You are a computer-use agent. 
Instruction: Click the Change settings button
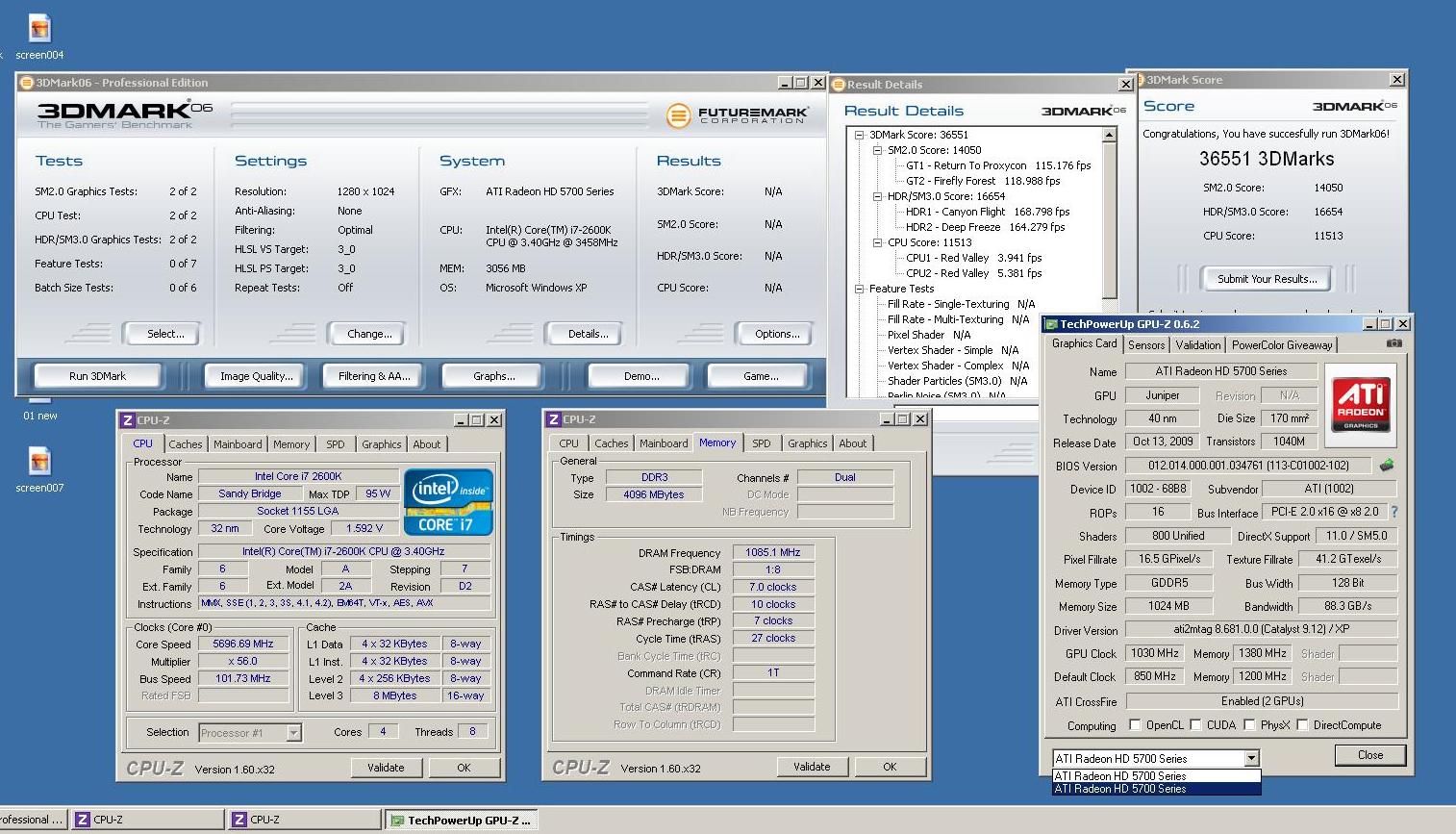coord(369,334)
